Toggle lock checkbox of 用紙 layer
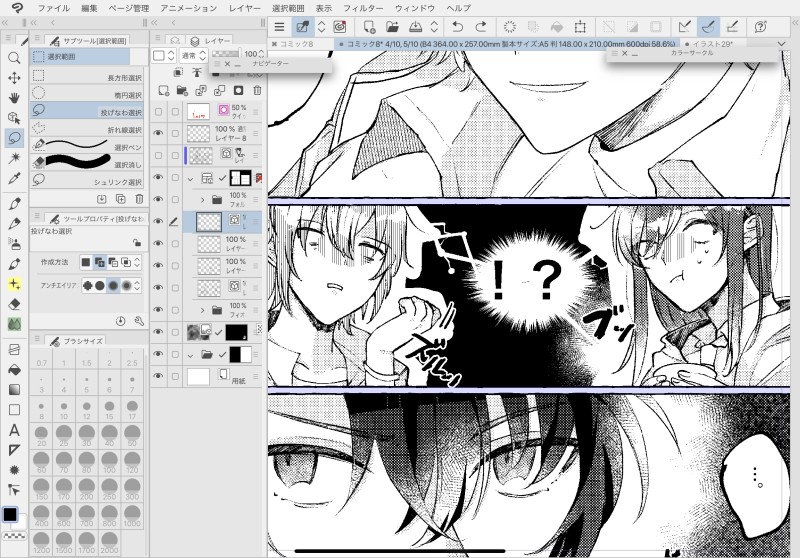This screenshot has width=800, height=558. click(175, 376)
